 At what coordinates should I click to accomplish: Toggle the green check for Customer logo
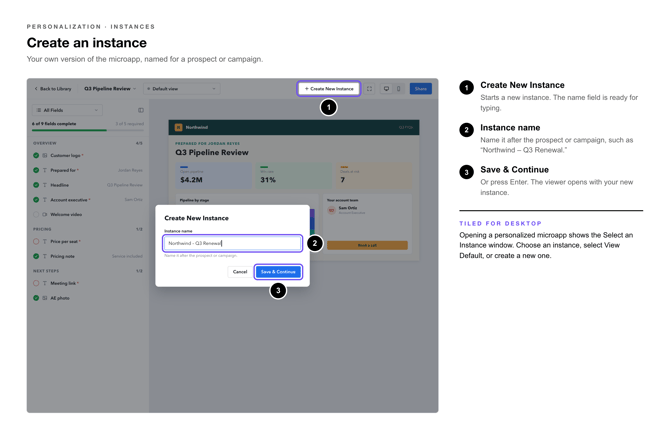(36, 156)
